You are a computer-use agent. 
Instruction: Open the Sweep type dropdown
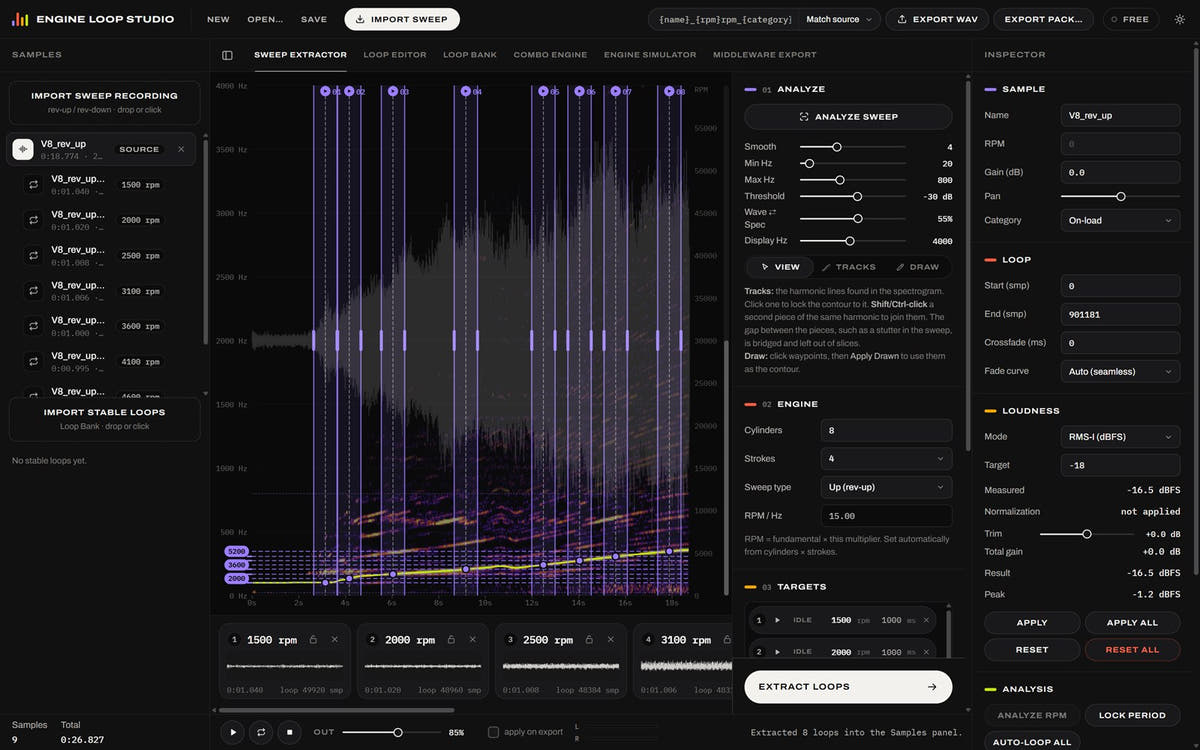(x=886, y=487)
